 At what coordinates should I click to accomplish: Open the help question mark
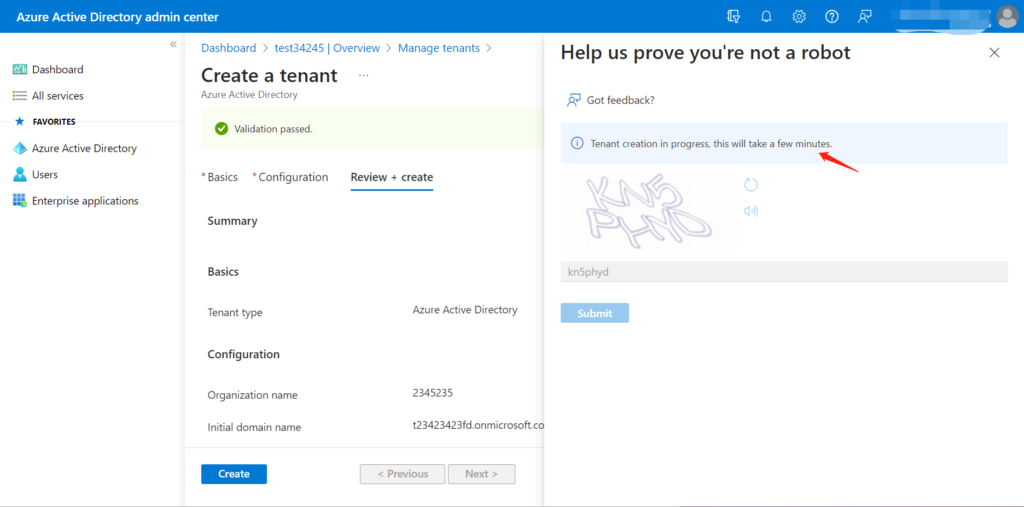coord(831,16)
